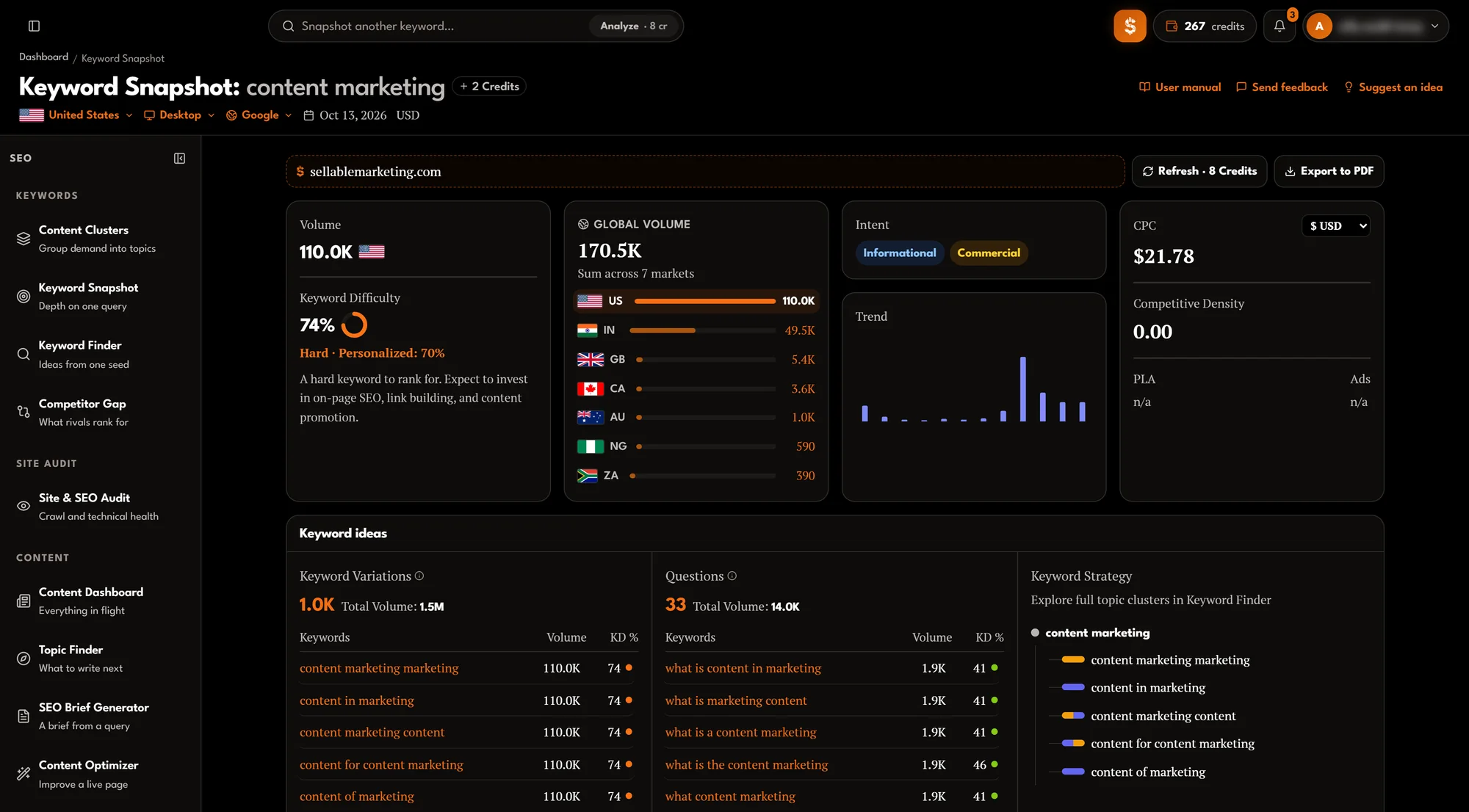The image size is (1469, 812).
Task: Click the US flag beside 110.0K volume
Action: 372,252
